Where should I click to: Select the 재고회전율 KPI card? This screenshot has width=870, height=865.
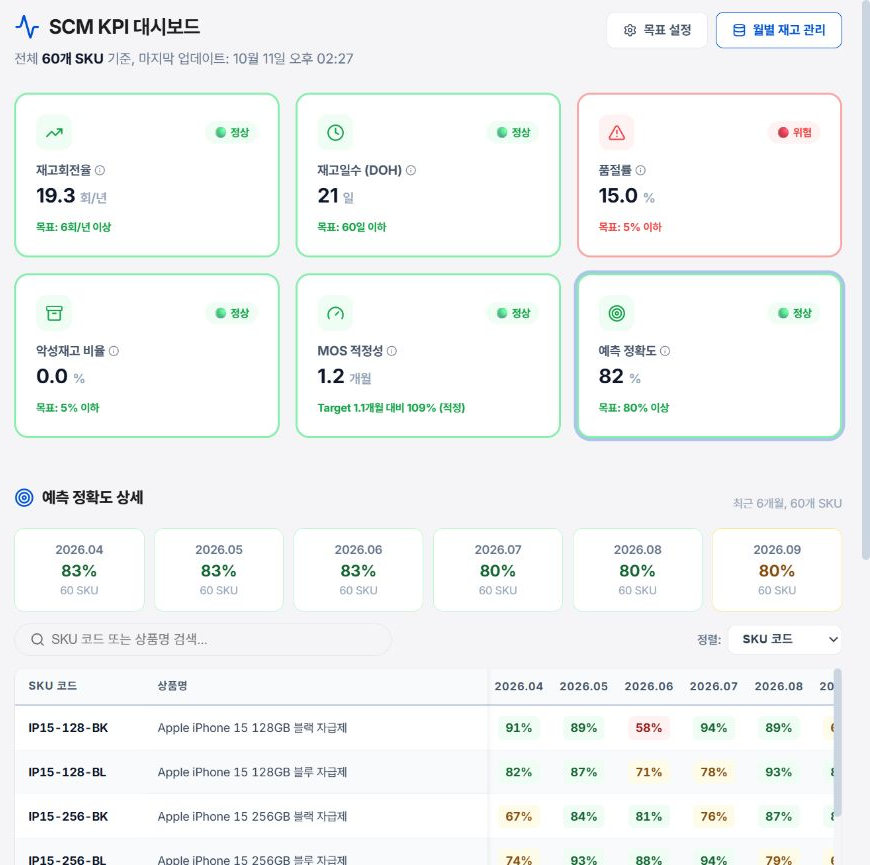147,175
